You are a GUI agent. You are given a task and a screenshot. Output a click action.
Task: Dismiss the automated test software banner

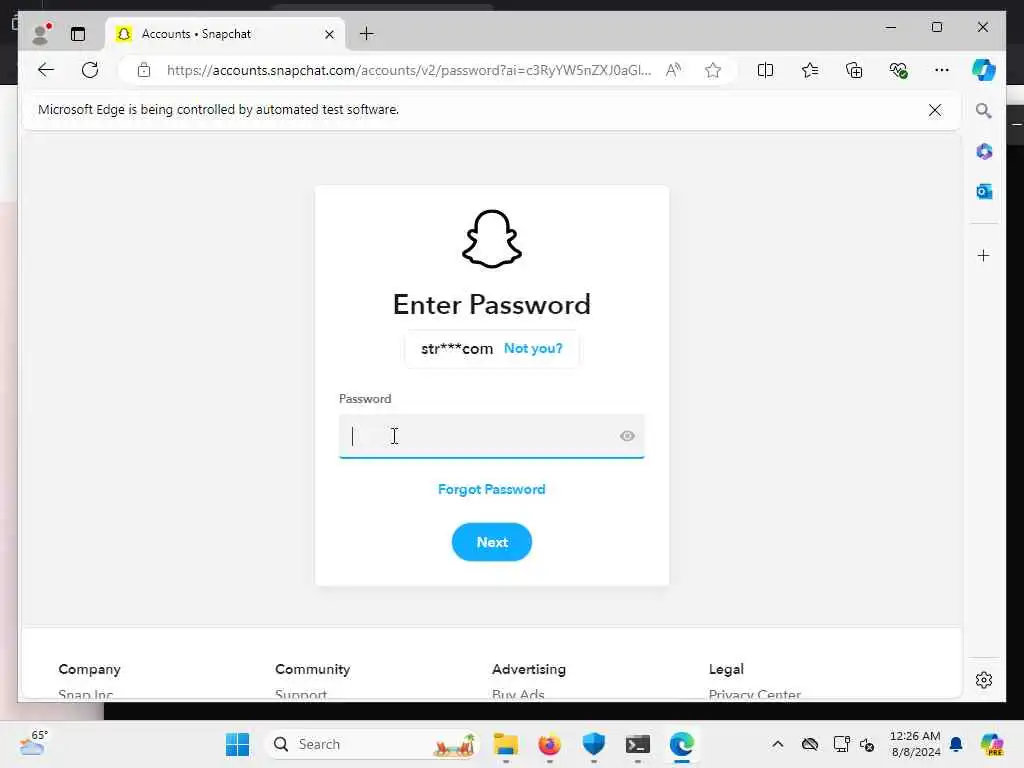click(935, 110)
